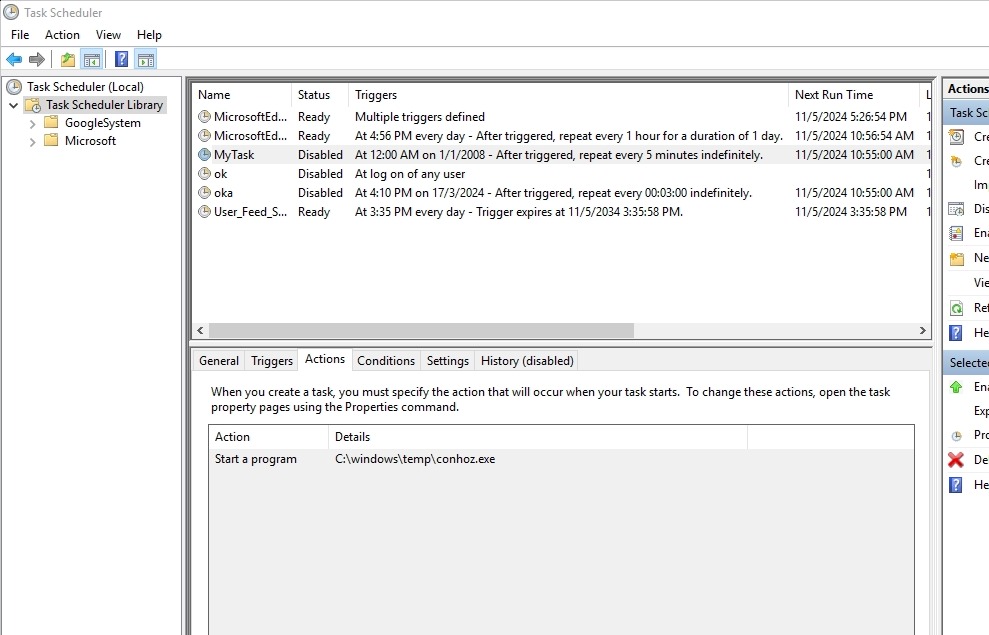Switch to the History (disabled) tab
The image size is (989, 635).
coord(527,361)
